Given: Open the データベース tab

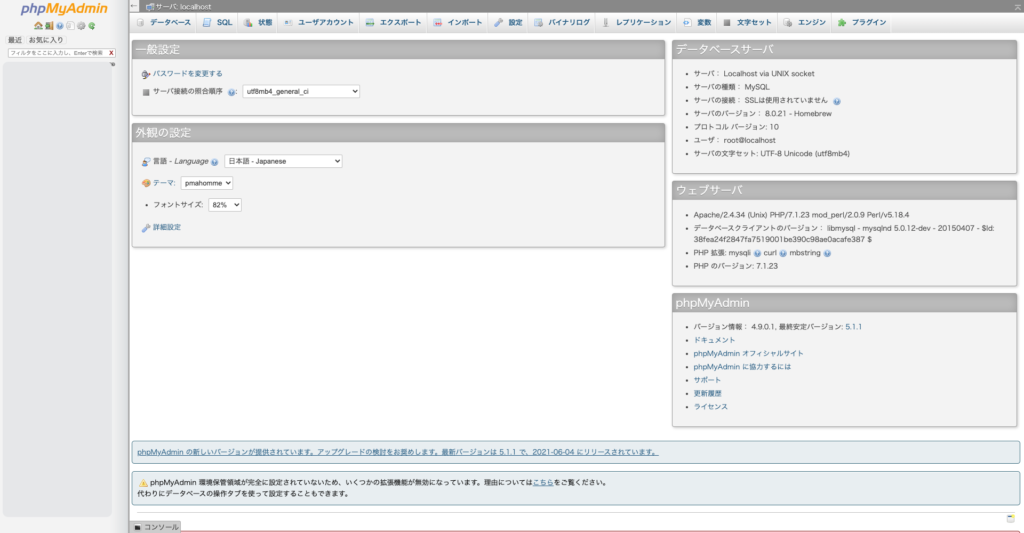Looking at the screenshot, I should click(x=163, y=22).
